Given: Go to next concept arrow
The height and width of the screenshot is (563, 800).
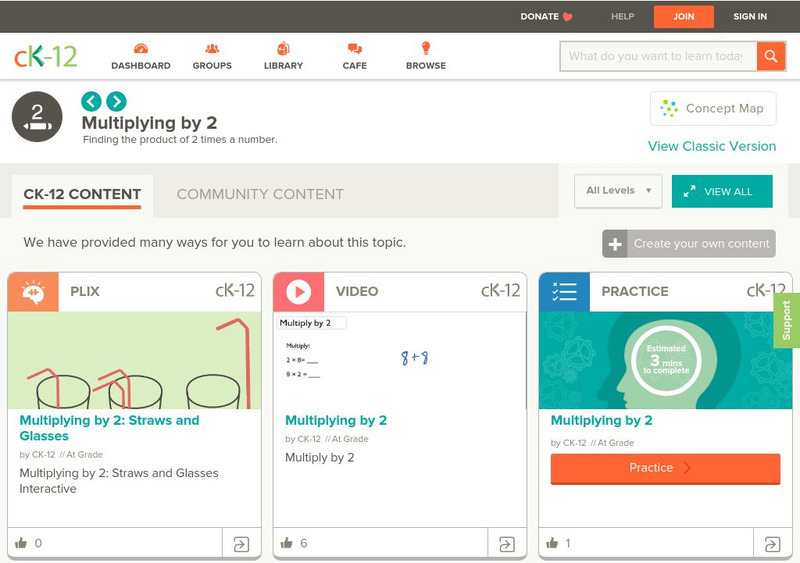Looking at the screenshot, I should [x=116, y=102].
